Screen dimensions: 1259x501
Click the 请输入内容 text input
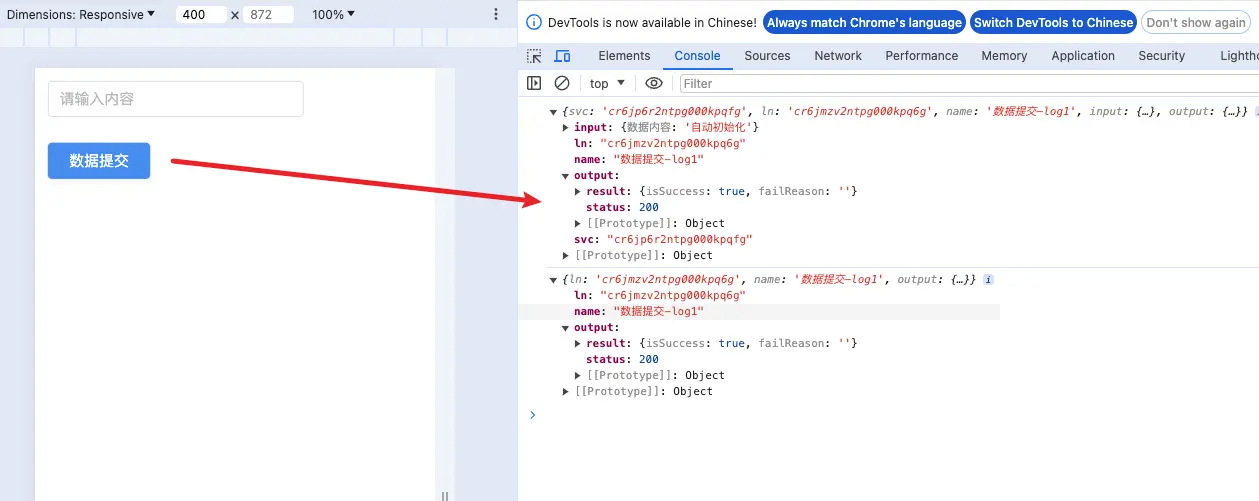176,99
